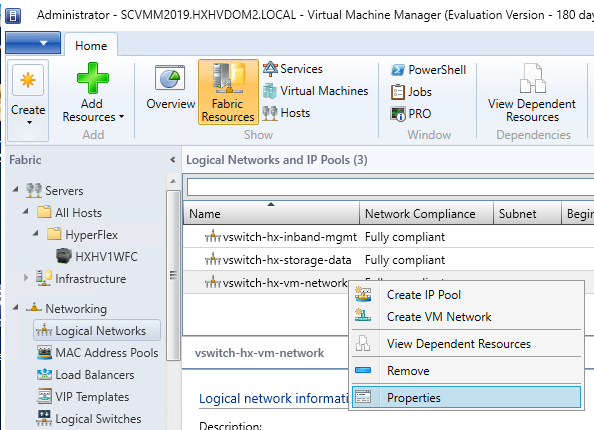Open the blue application menu dropdown

(33, 43)
